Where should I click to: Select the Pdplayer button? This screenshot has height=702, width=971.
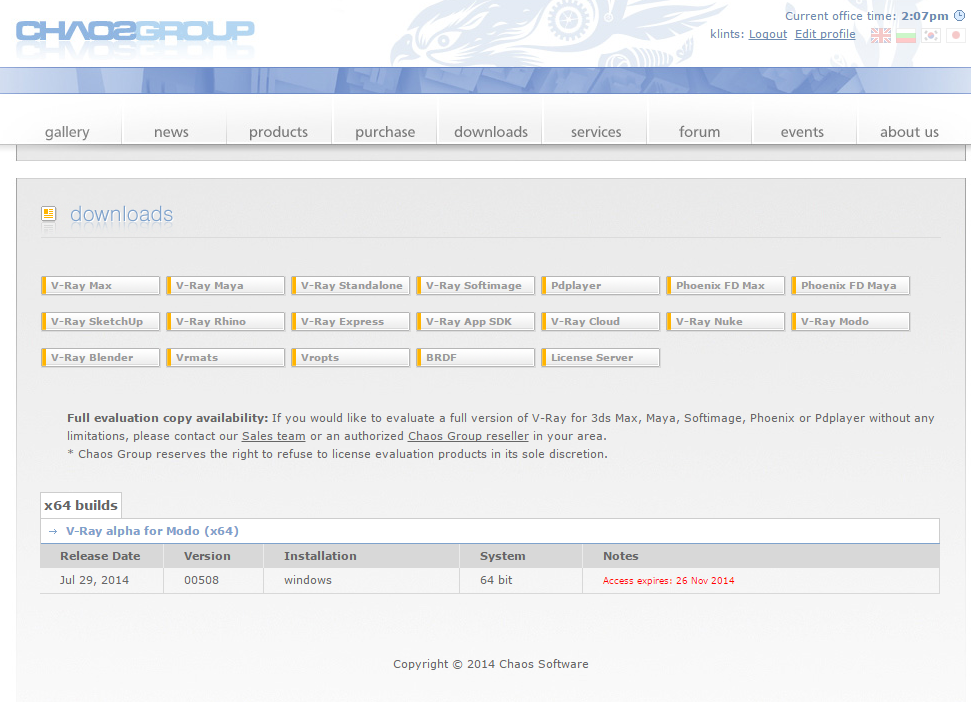(x=601, y=285)
